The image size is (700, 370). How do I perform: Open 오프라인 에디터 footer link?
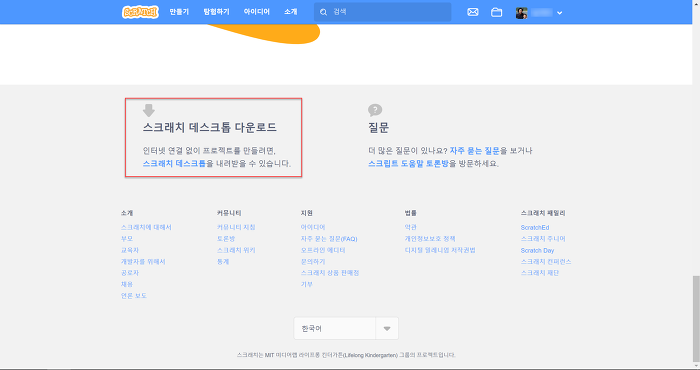click(323, 250)
